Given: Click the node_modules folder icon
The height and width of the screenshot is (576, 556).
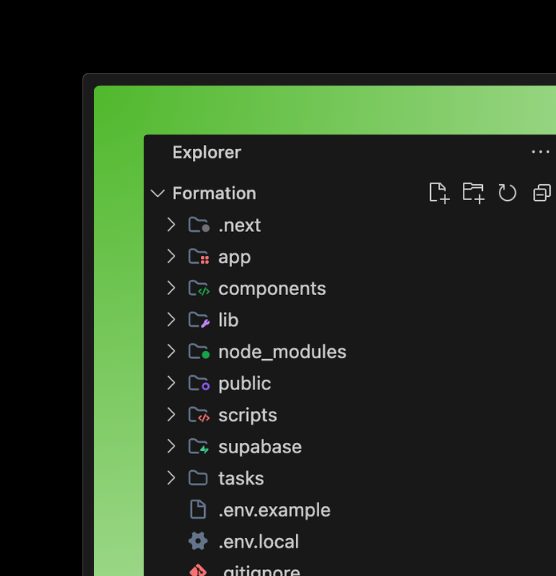Looking at the screenshot, I should coord(199,352).
